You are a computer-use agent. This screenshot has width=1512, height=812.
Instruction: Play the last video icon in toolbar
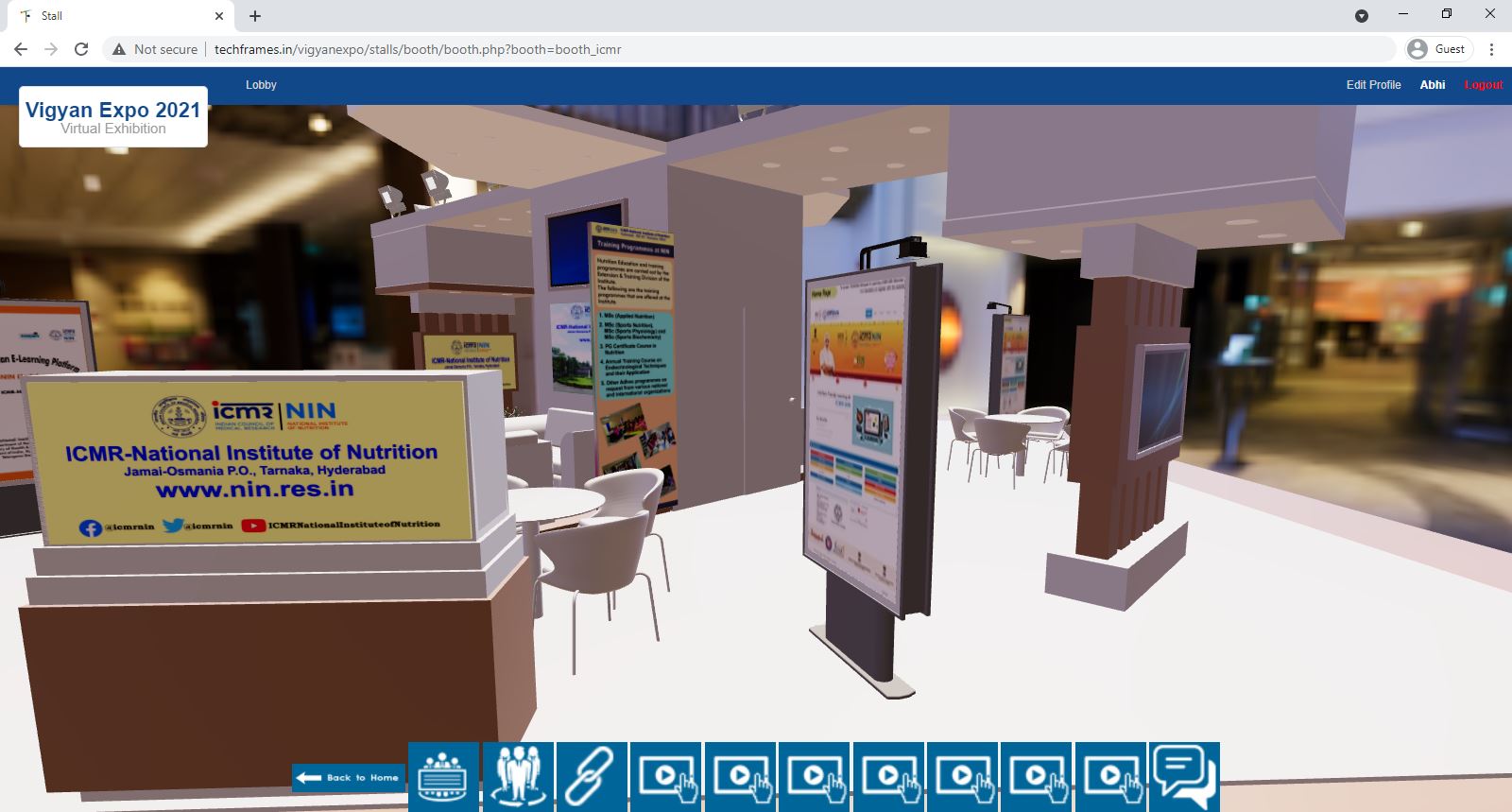(x=1110, y=777)
